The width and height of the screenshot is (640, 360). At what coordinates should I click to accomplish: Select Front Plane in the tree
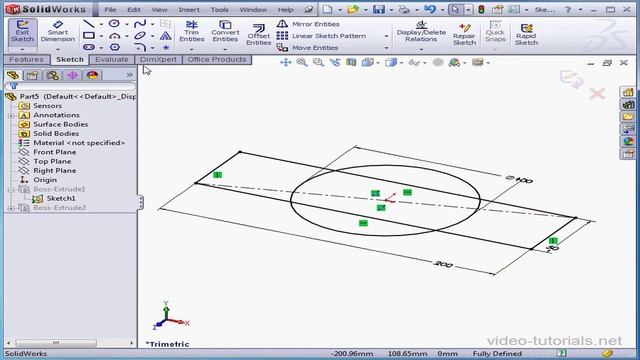click(x=54, y=152)
